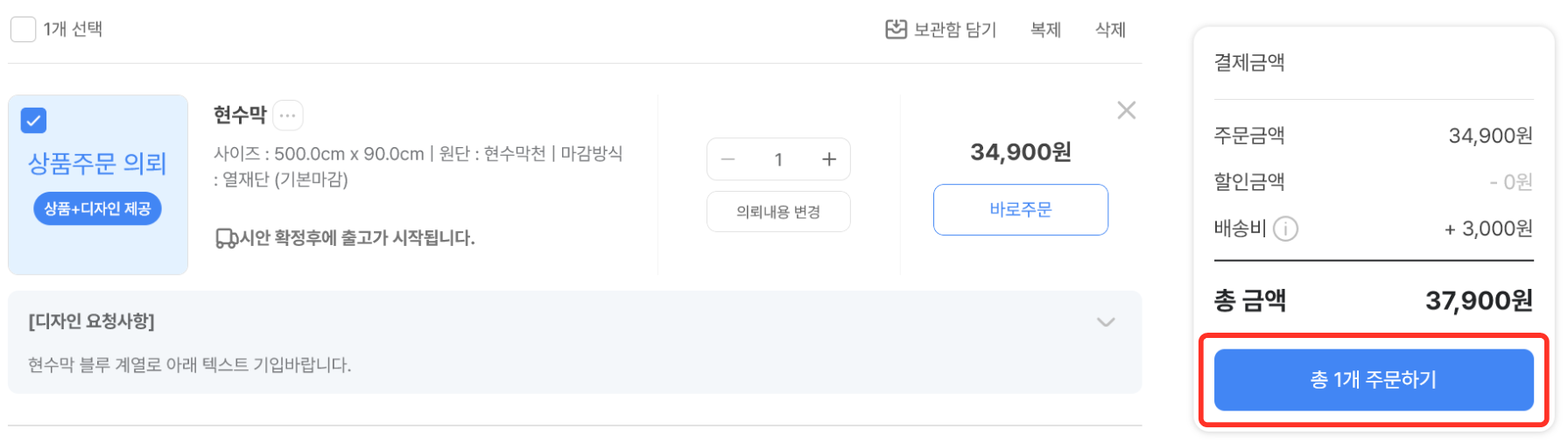Remove the item with the X icon
The height and width of the screenshot is (443, 1568).
[x=1126, y=110]
